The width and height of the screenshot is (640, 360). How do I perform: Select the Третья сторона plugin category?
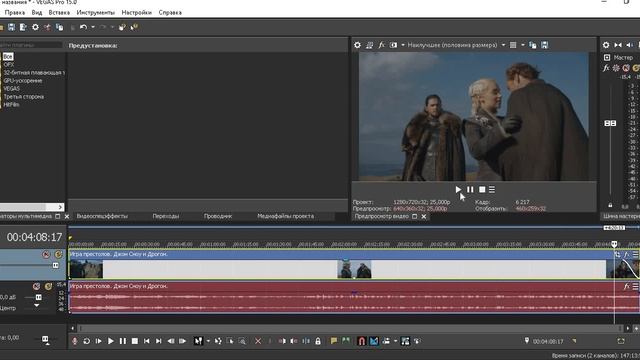[x=24, y=97]
